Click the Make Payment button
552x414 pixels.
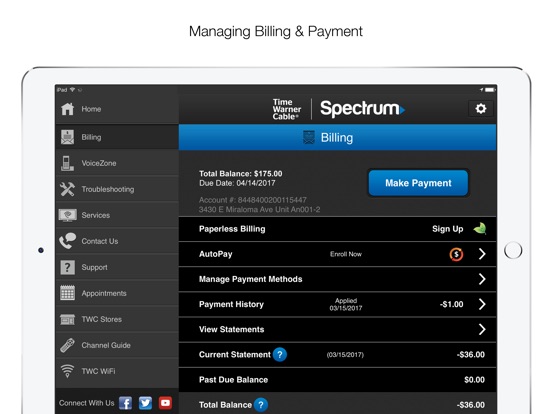tap(418, 183)
